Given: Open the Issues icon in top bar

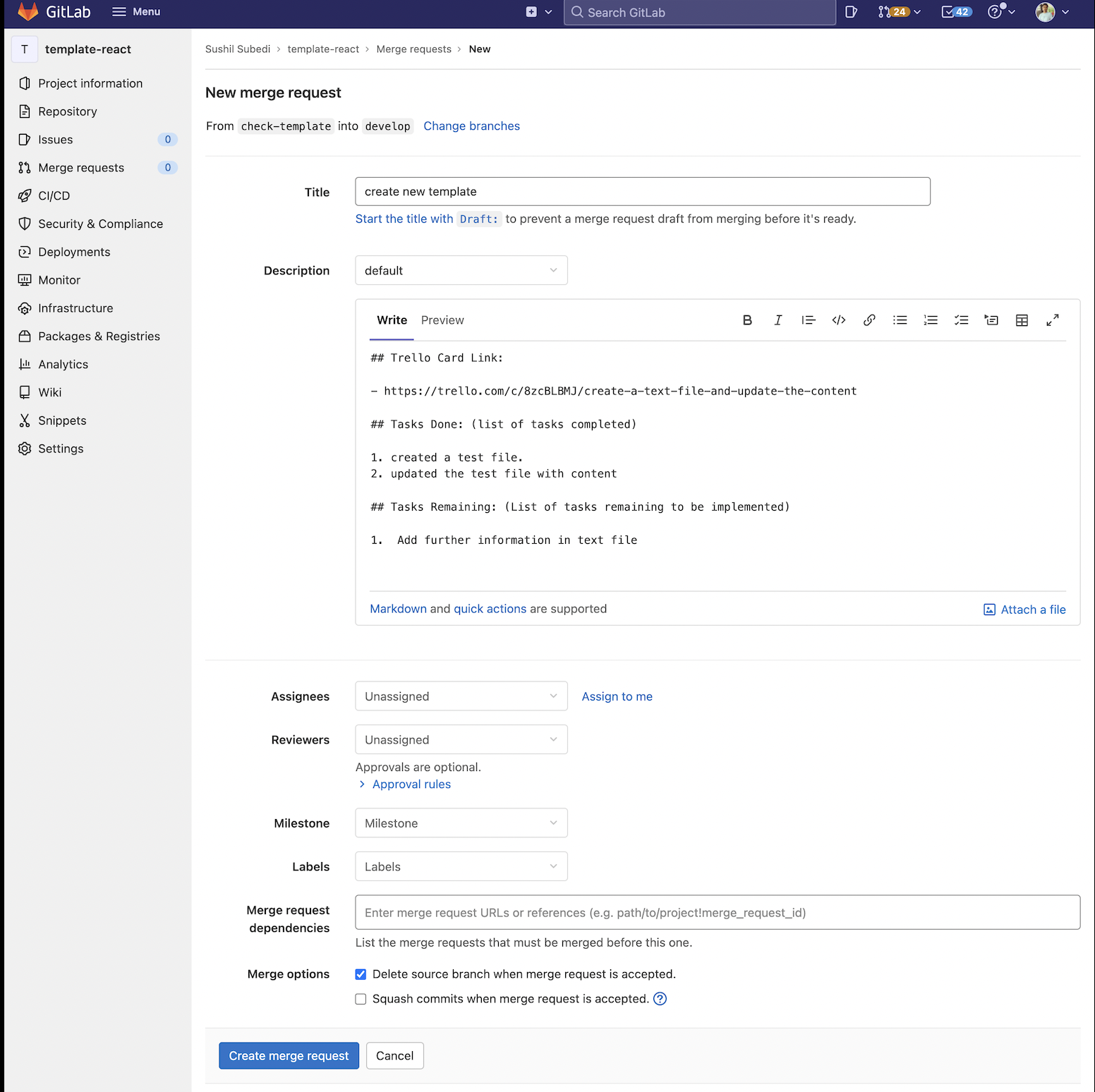Looking at the screenshot, I should (x=851, y=12).
